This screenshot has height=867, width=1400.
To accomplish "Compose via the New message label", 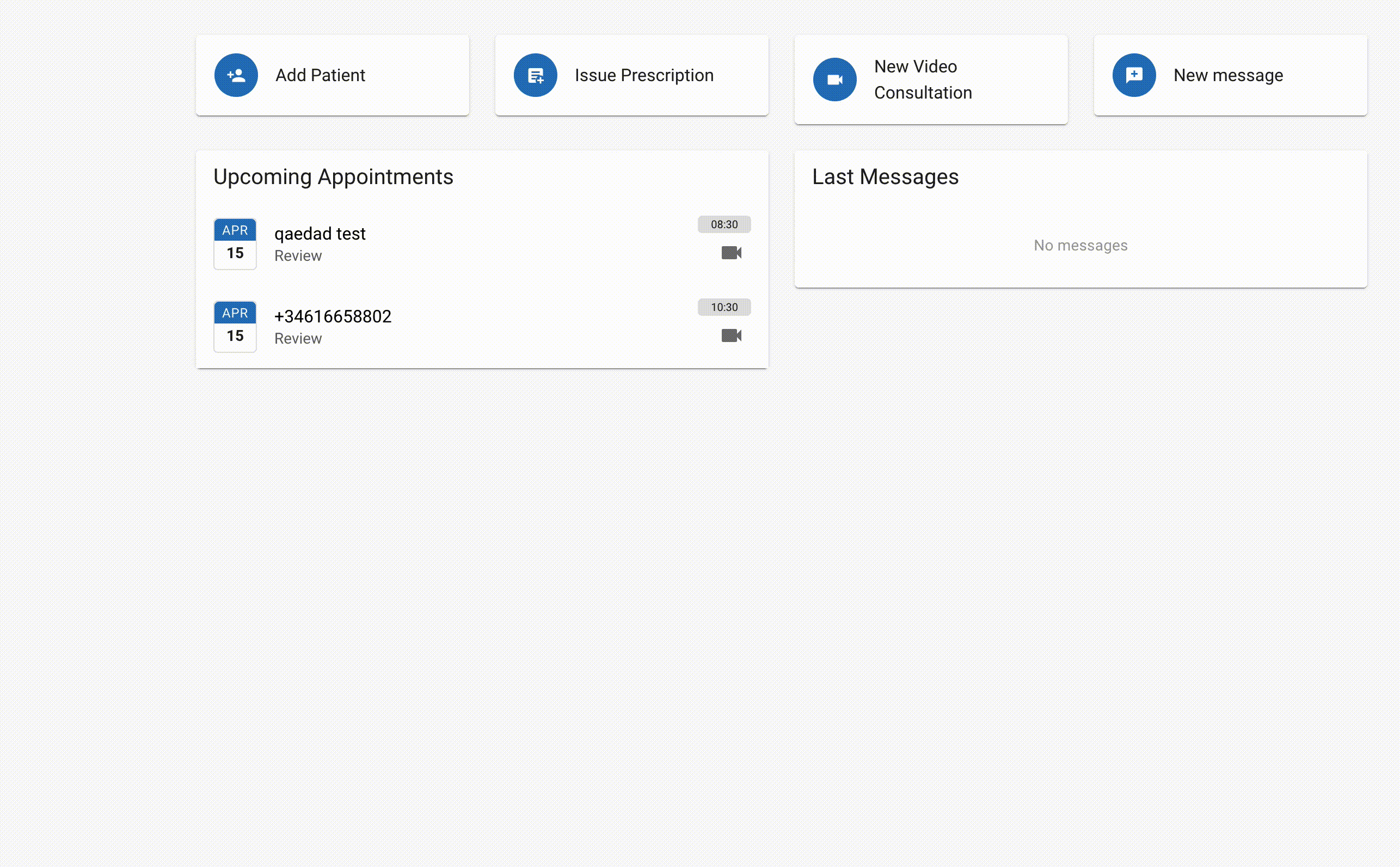I will pyautogui.click(x=1228, y=75).
